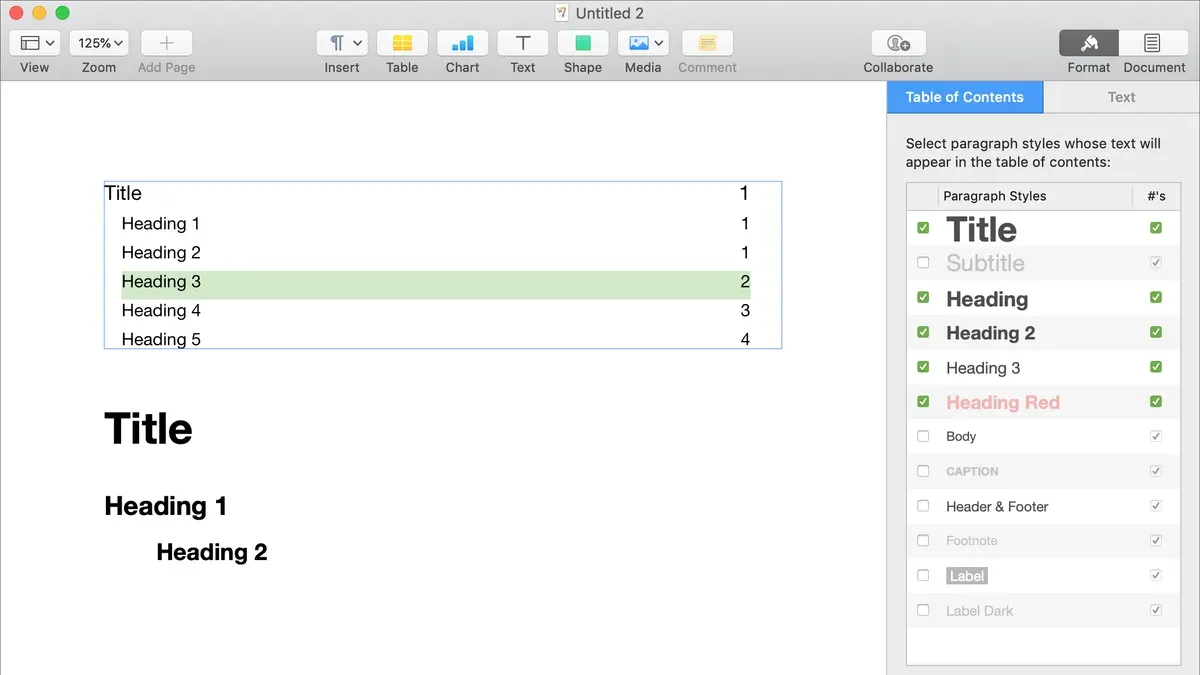
Task: Click the Add Page plus button
Action: 166,43
